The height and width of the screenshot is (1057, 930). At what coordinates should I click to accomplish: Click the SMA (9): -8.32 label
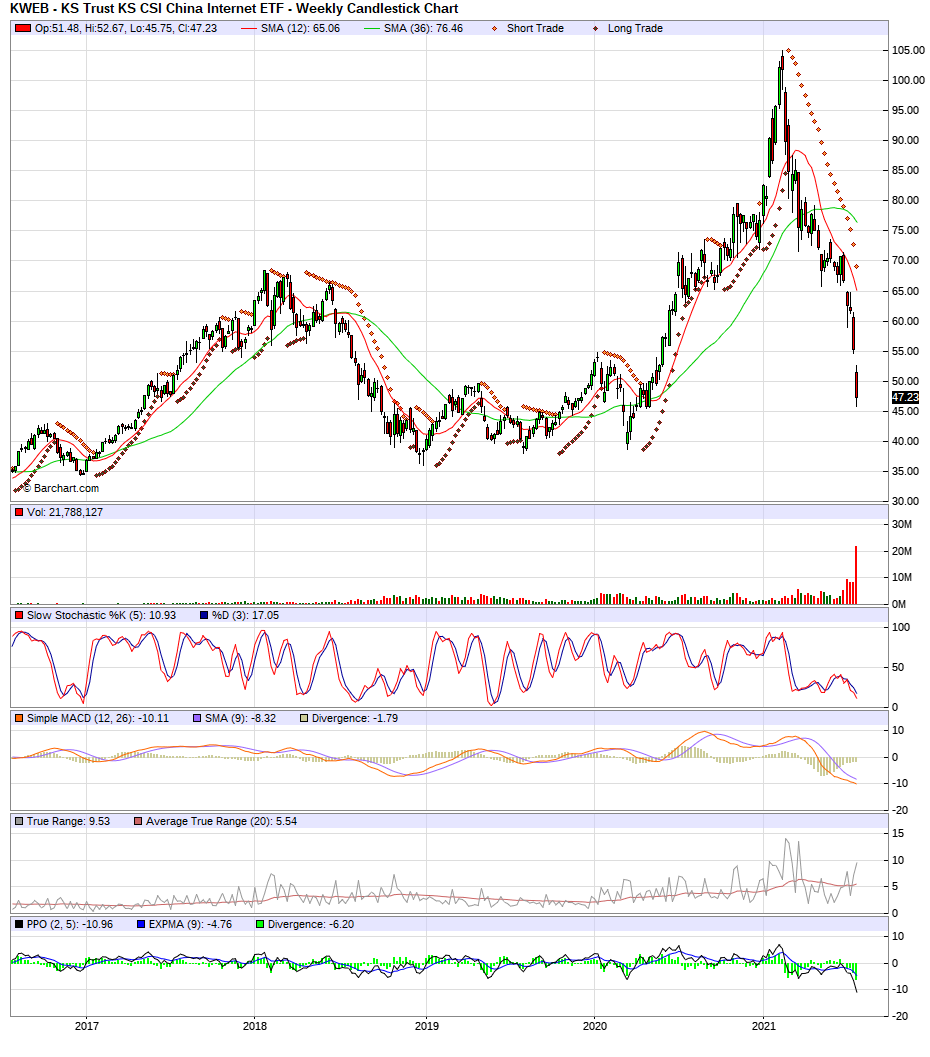coord(241,719)
